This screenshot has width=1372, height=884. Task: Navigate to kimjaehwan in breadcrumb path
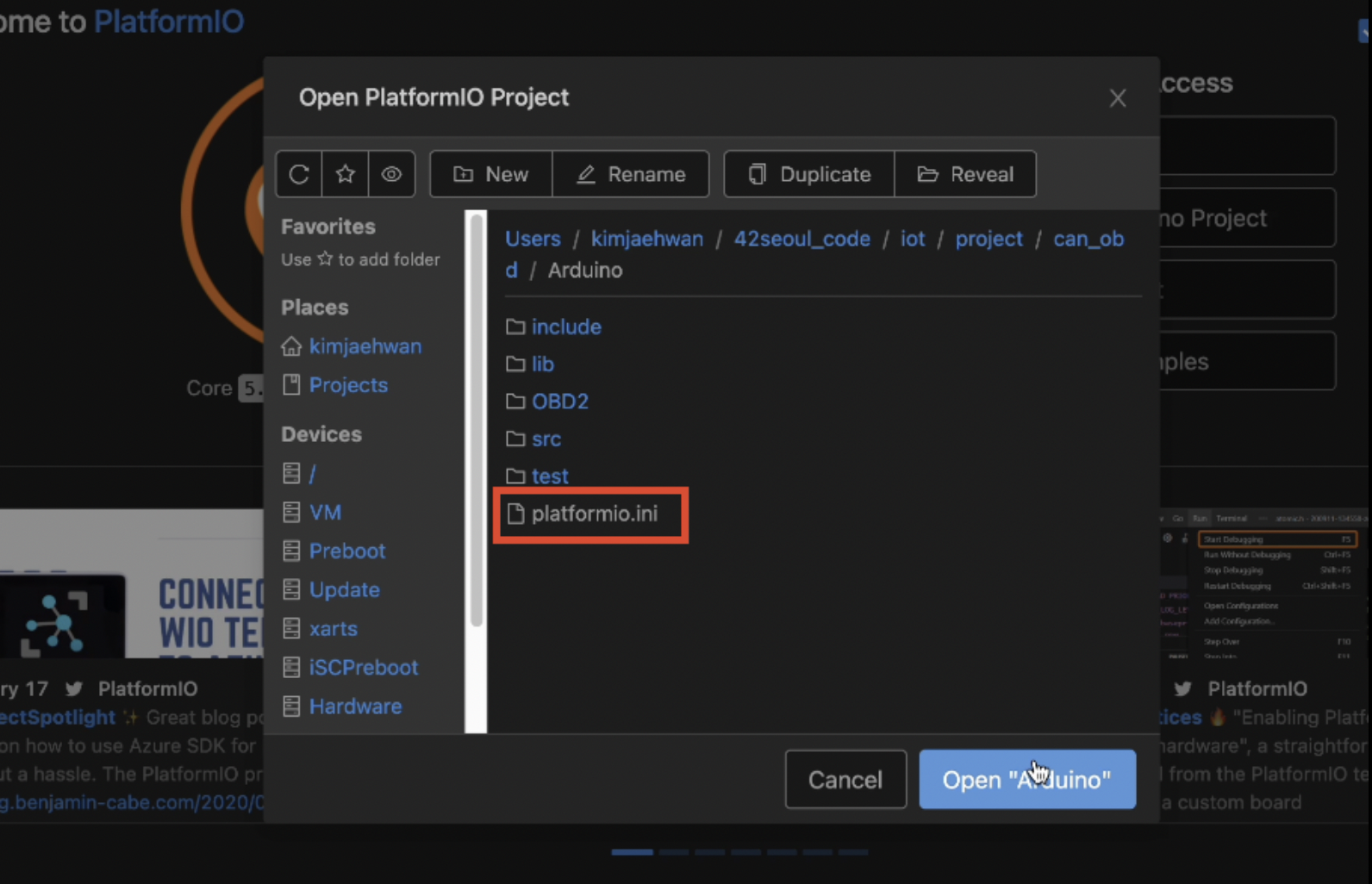click(x=647, y=239)
